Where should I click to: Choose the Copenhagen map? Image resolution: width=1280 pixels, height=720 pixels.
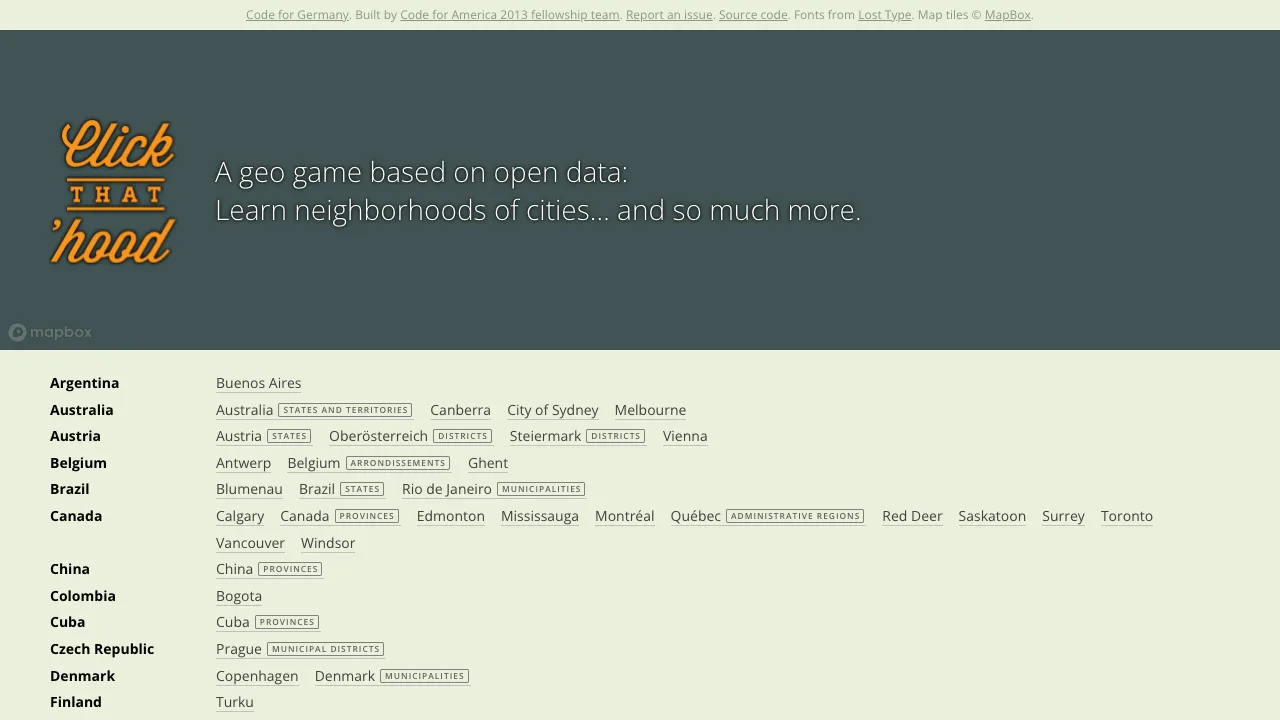click(257, 676)
